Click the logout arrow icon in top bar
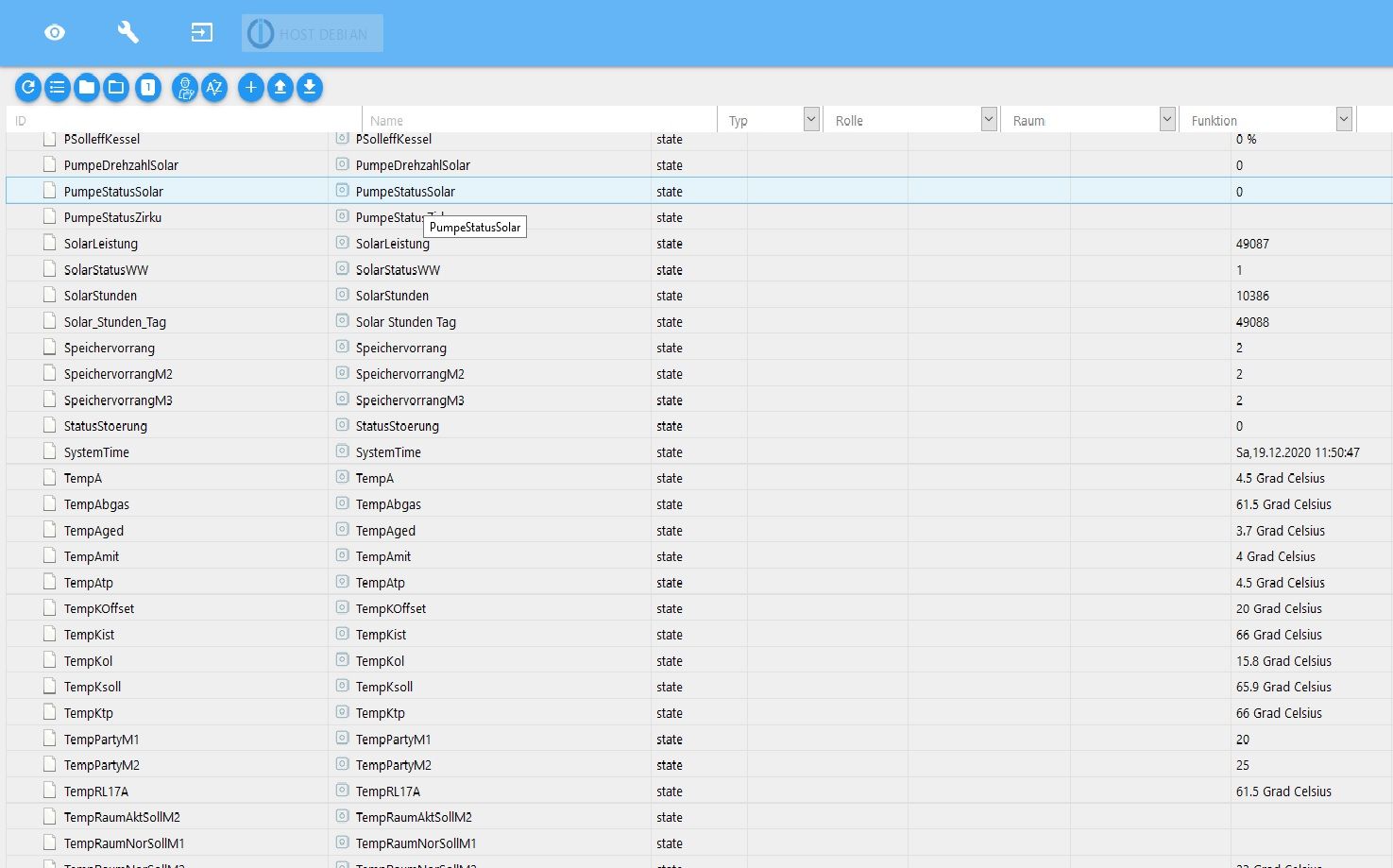Image resolution: width=1393 pixels, height=868 pixels. pos(201,33)
